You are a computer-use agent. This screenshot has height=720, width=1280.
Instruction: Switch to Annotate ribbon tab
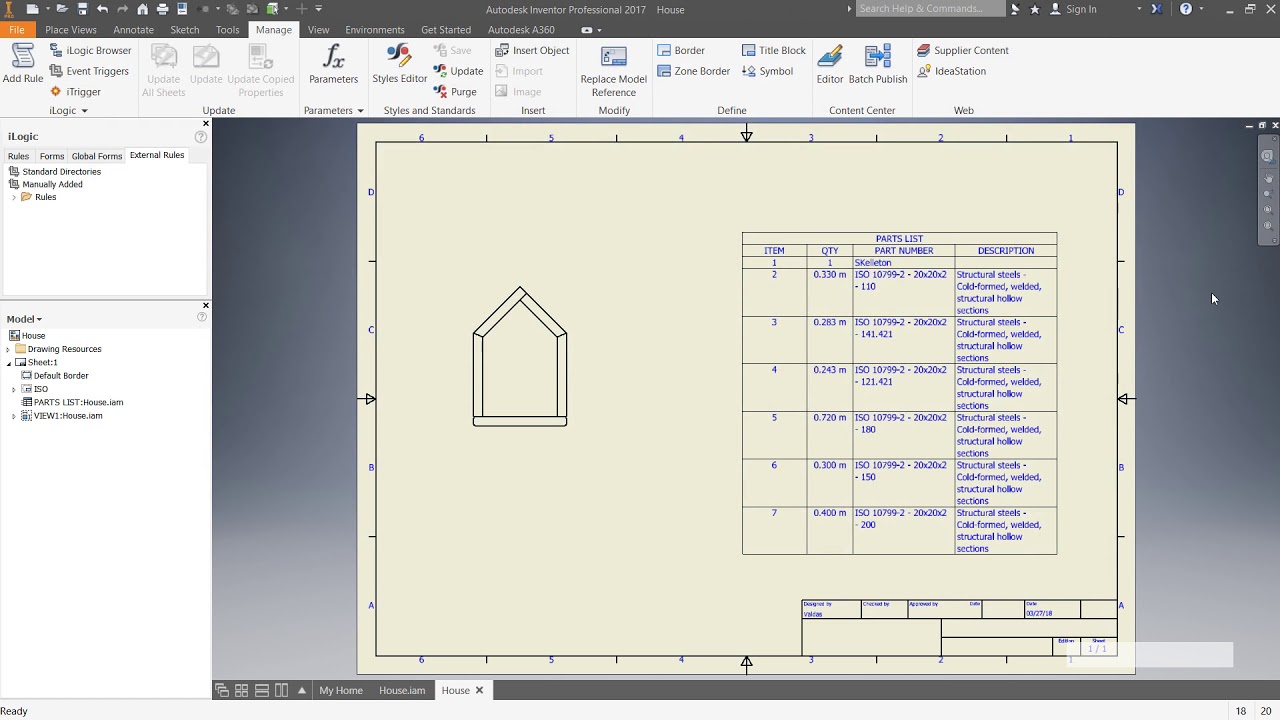point(133,30)
